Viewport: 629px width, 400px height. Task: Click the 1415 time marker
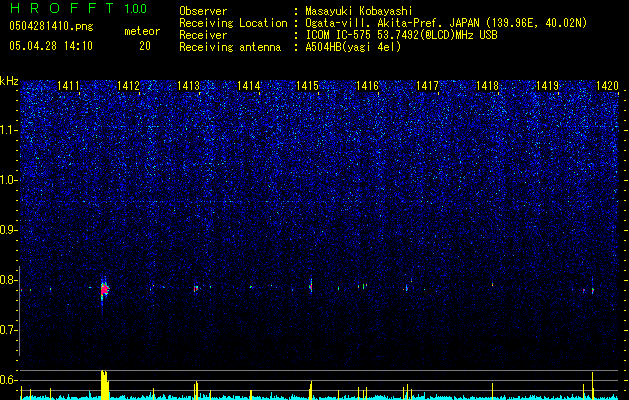308,85
